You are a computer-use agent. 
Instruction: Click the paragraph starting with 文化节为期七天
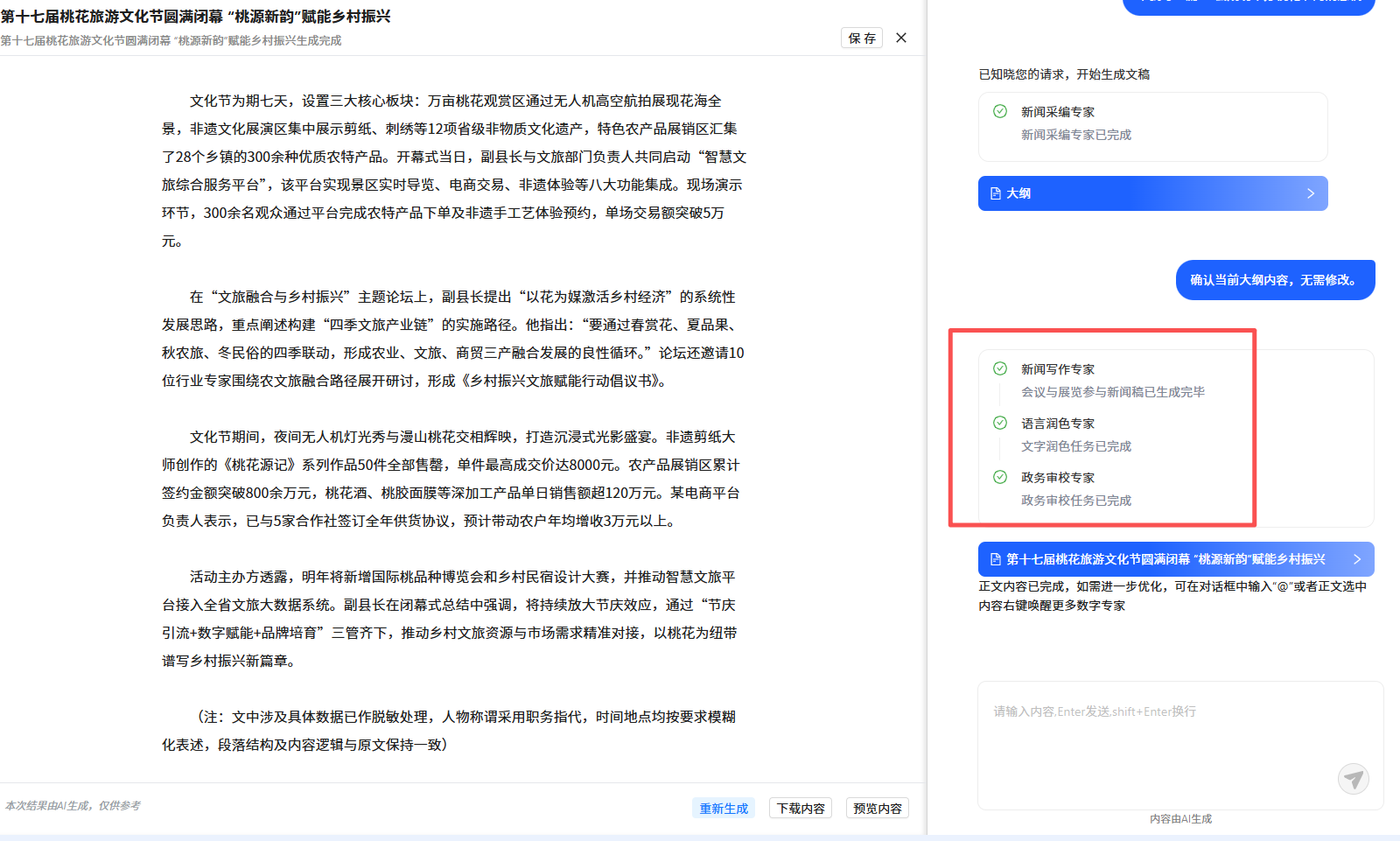click(453, 171)
